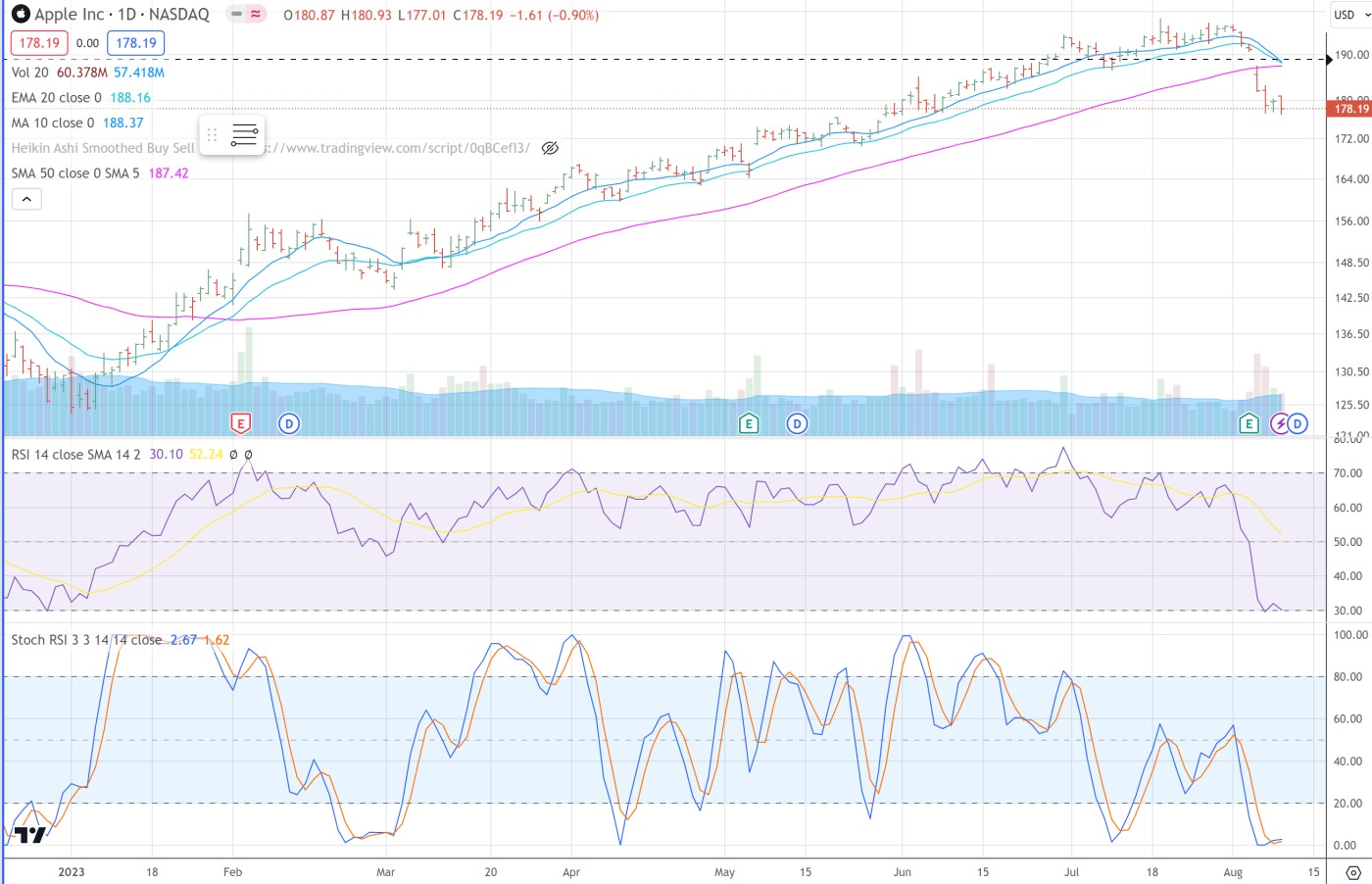Click the red 178.19 sell price button
The image size is (1372, 884).
click(39, 43)
